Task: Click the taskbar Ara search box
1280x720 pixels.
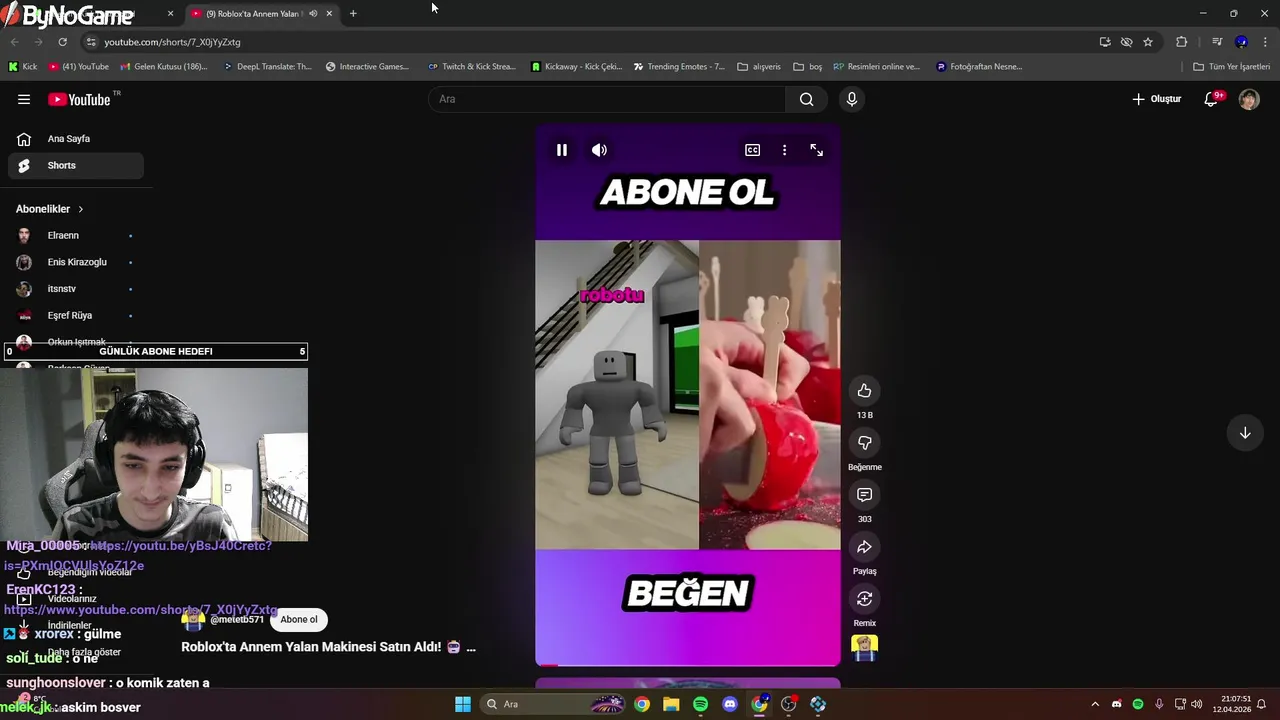Action: pos(552,704)
